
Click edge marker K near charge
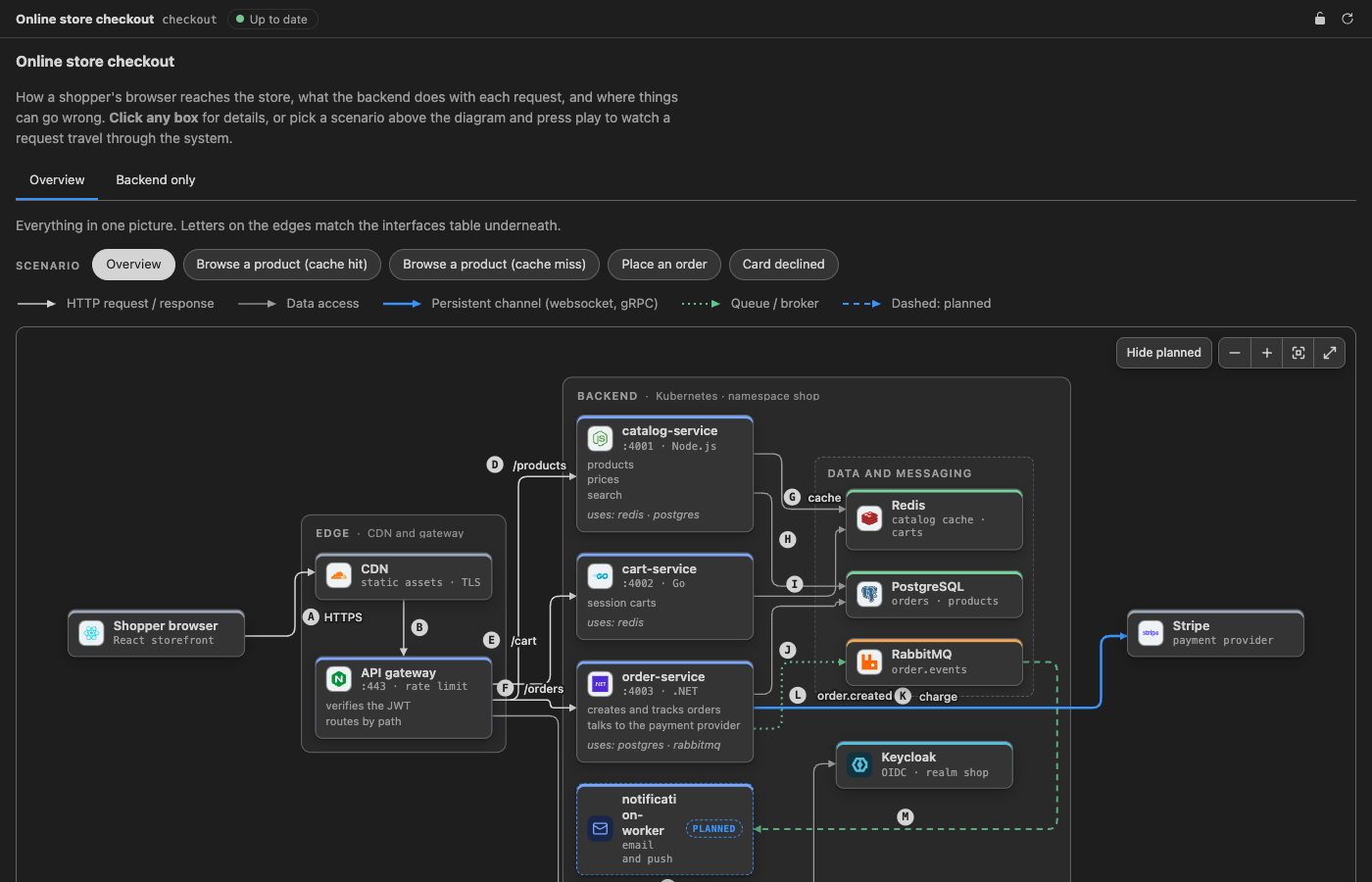904,696
